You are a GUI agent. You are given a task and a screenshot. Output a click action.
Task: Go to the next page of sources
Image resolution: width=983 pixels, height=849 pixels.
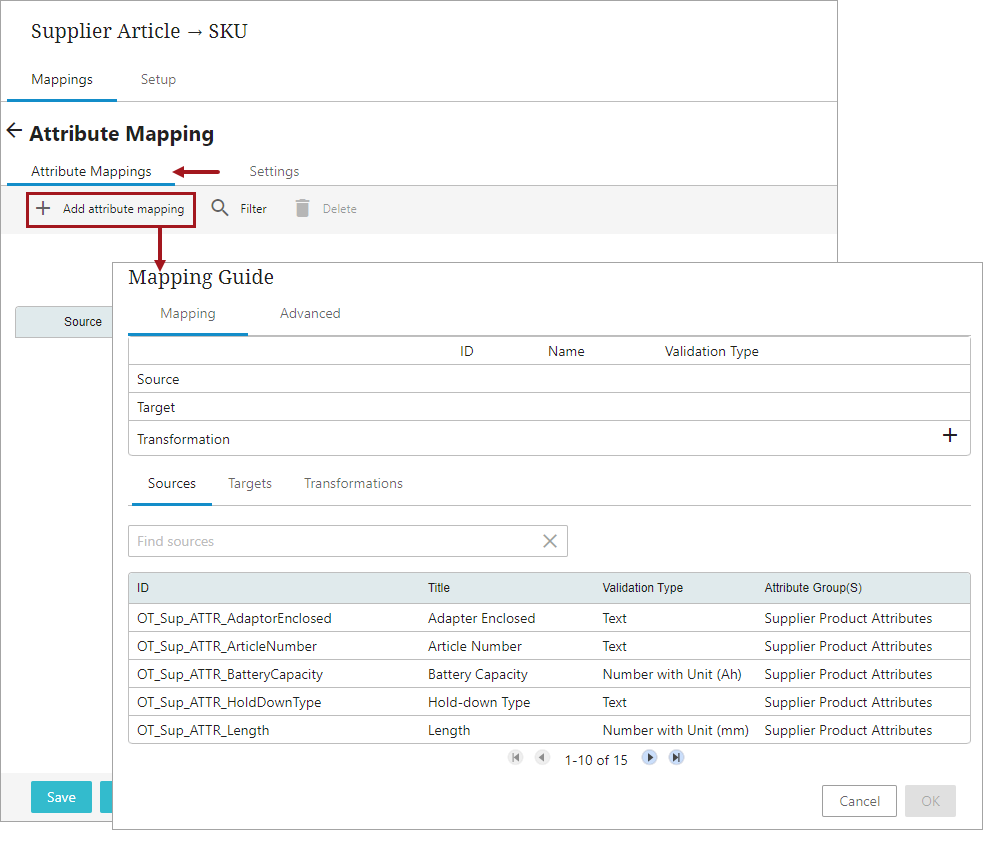(650, 758)
